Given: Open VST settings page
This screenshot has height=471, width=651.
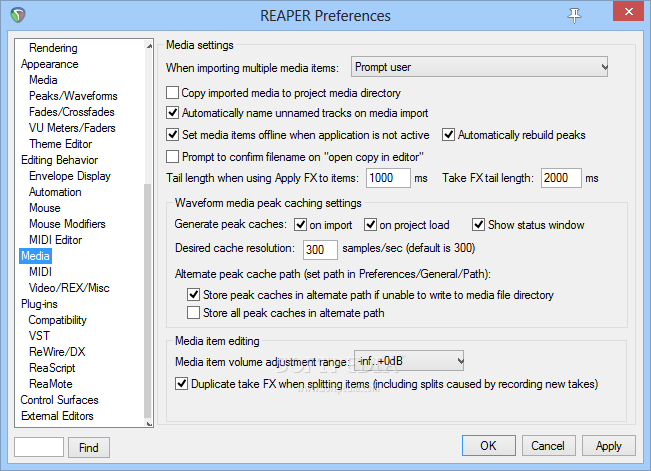Looking at the screenshot, I should pos(39,336).
